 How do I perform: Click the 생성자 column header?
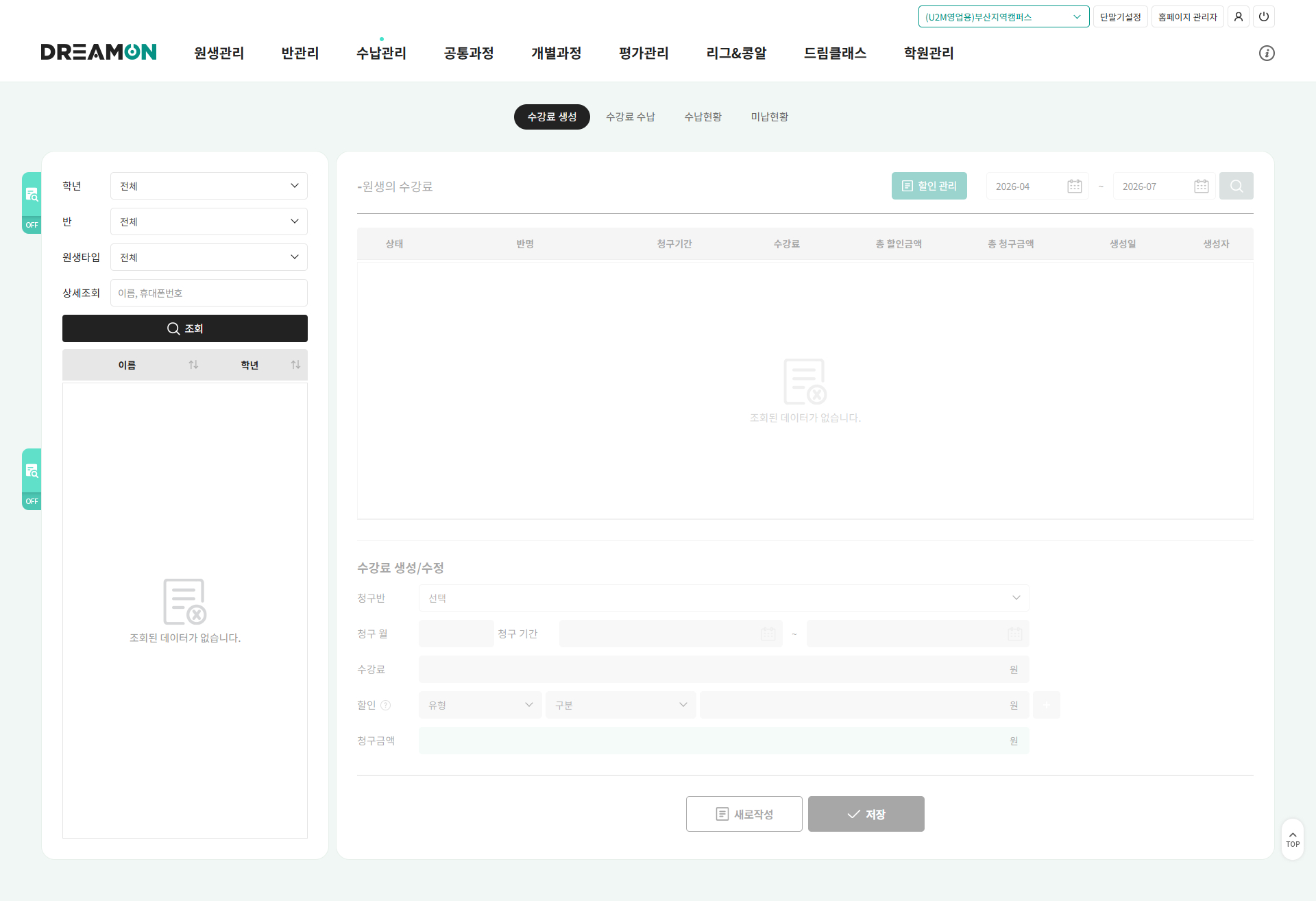(x=1217, y=243)
